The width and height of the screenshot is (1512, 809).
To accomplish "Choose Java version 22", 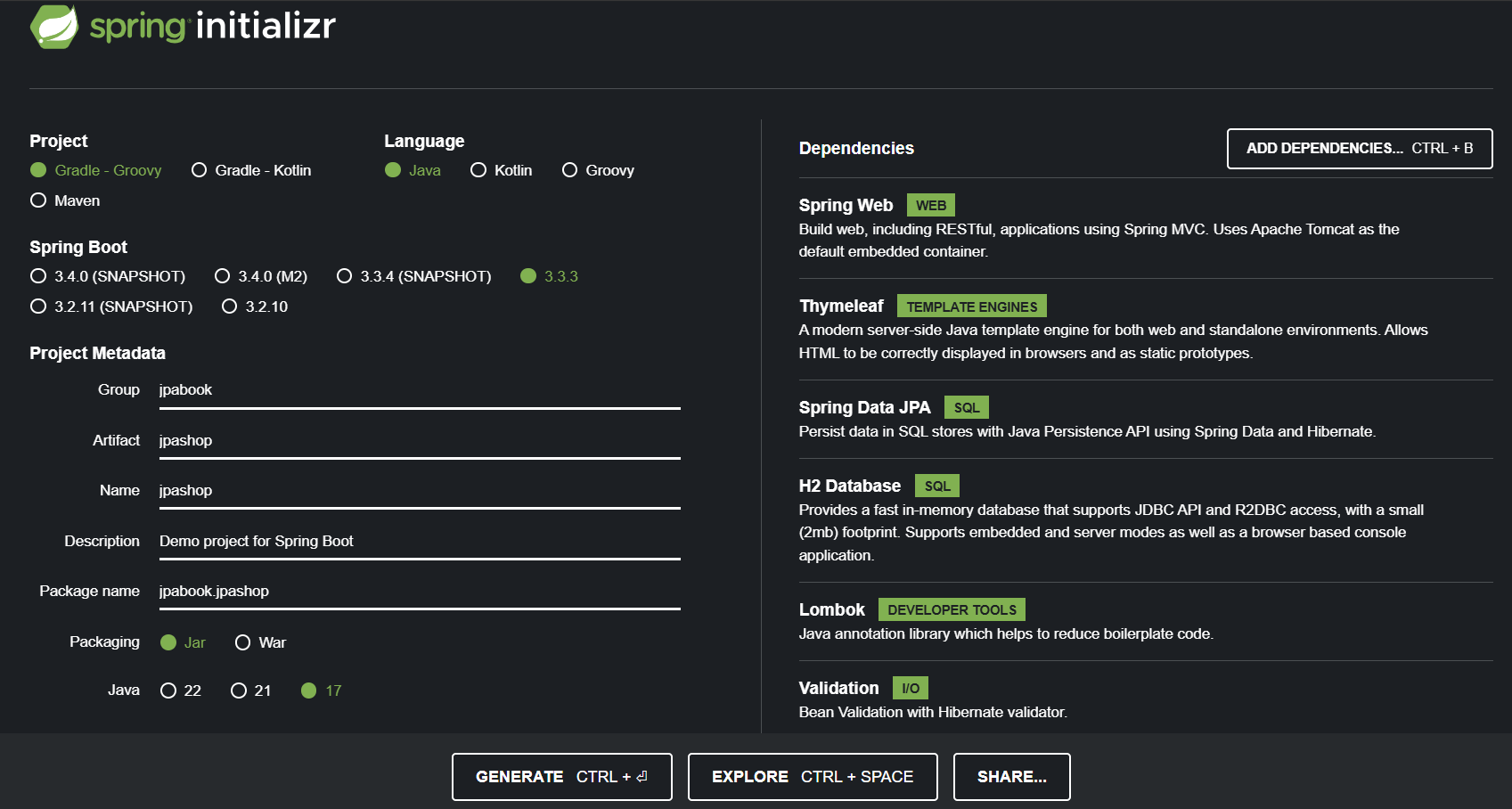I will coord(181,691).
